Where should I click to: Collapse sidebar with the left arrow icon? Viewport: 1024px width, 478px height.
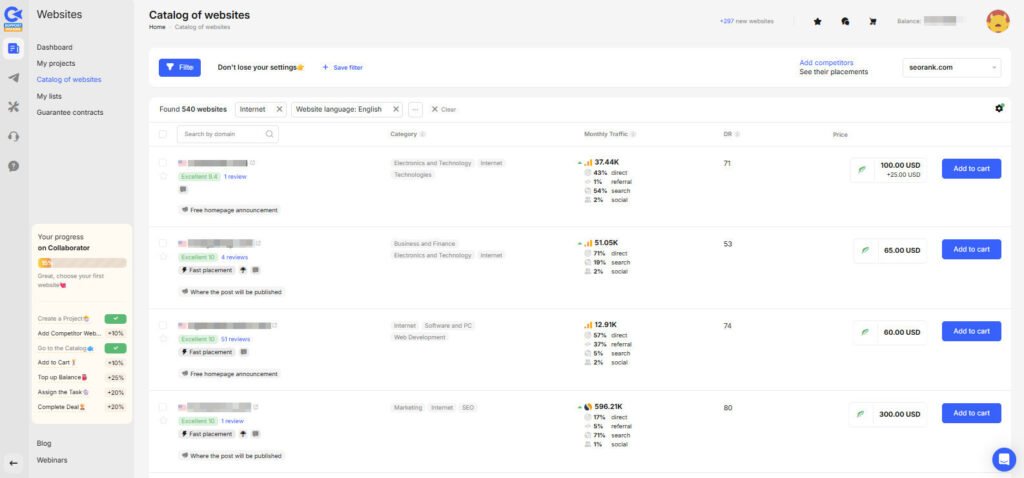point(13,463)
